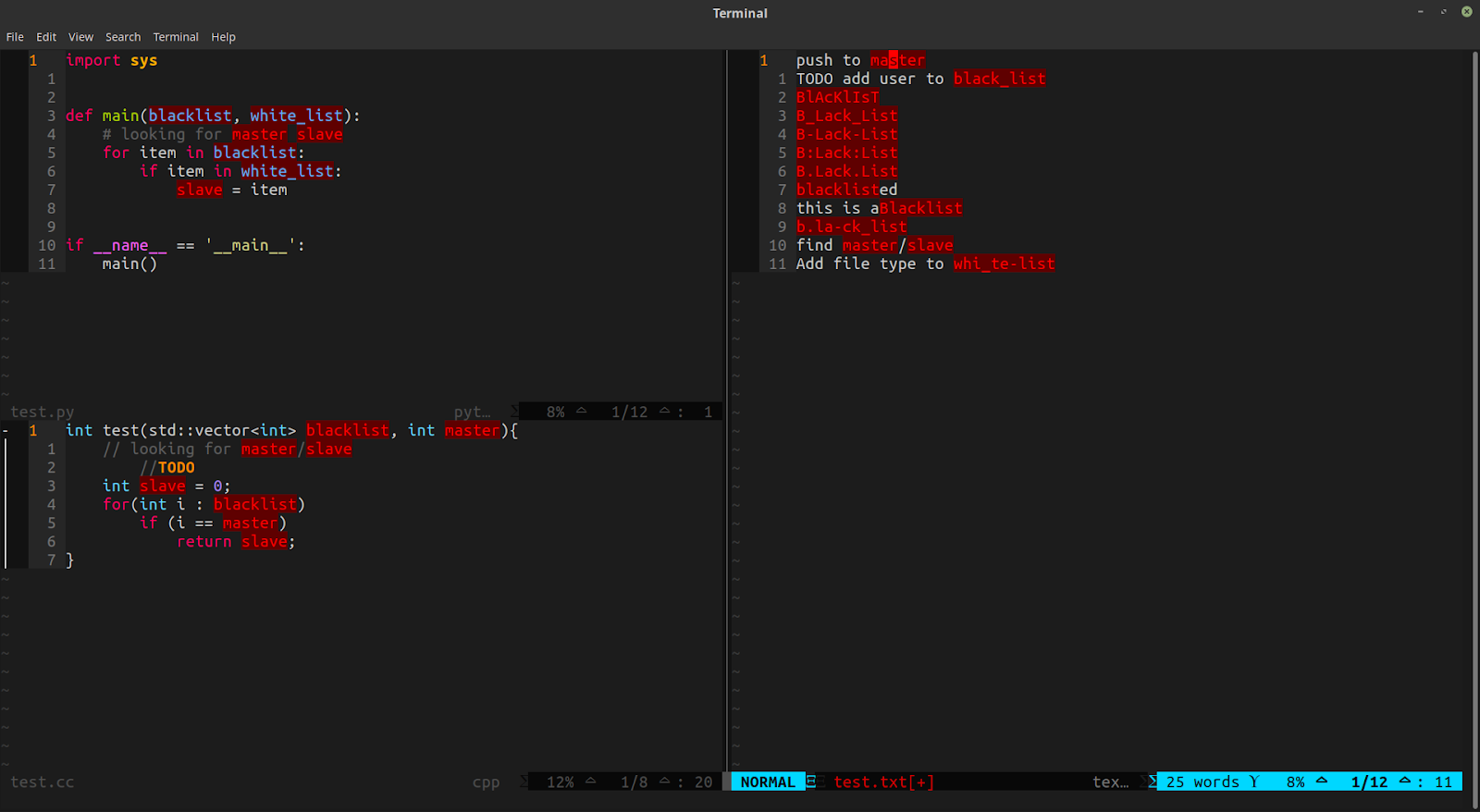Open the View menu
This screenshot has width=1480, height=812.
click(80, 37)
